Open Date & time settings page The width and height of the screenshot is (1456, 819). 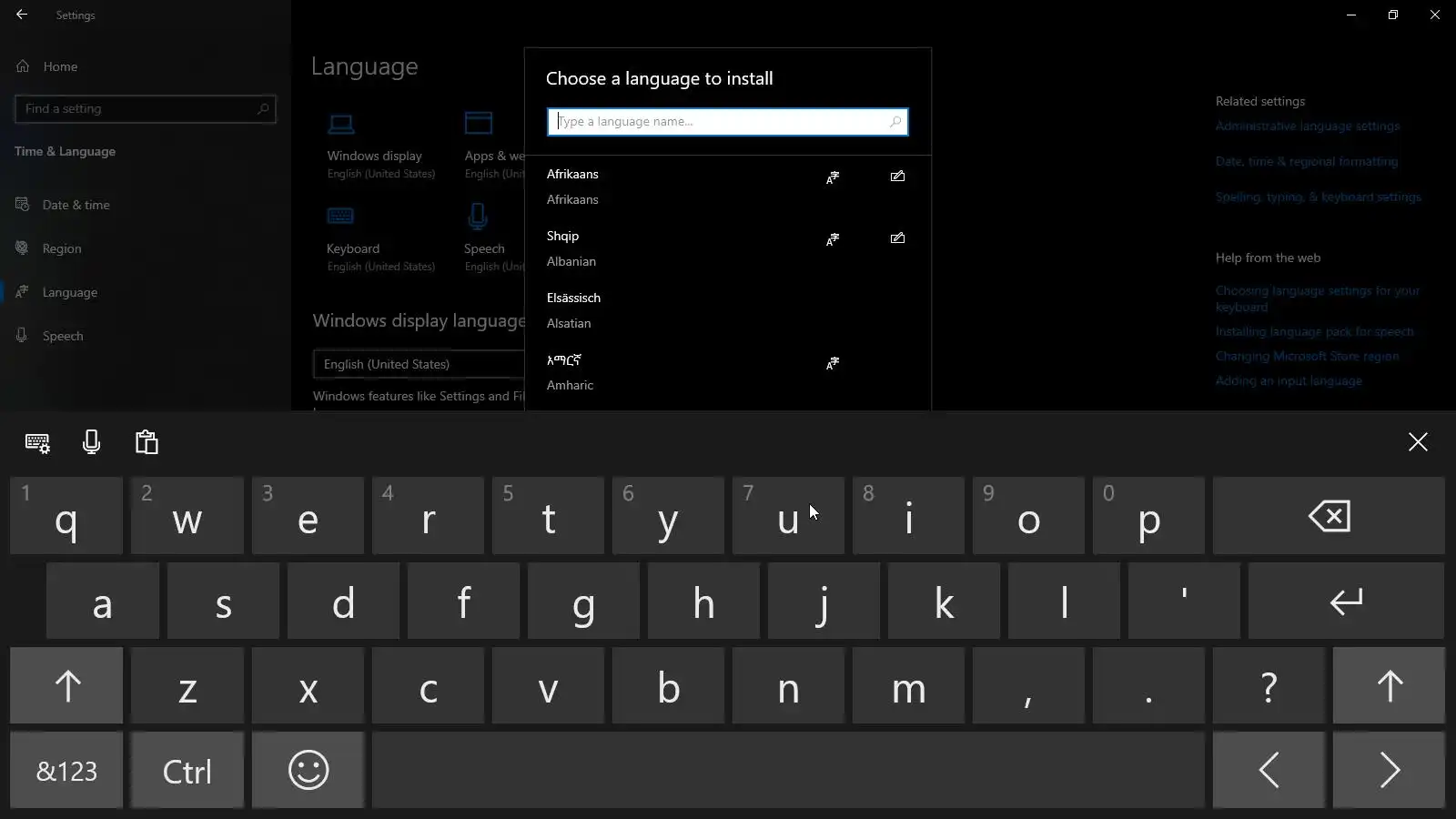[146, 205]
